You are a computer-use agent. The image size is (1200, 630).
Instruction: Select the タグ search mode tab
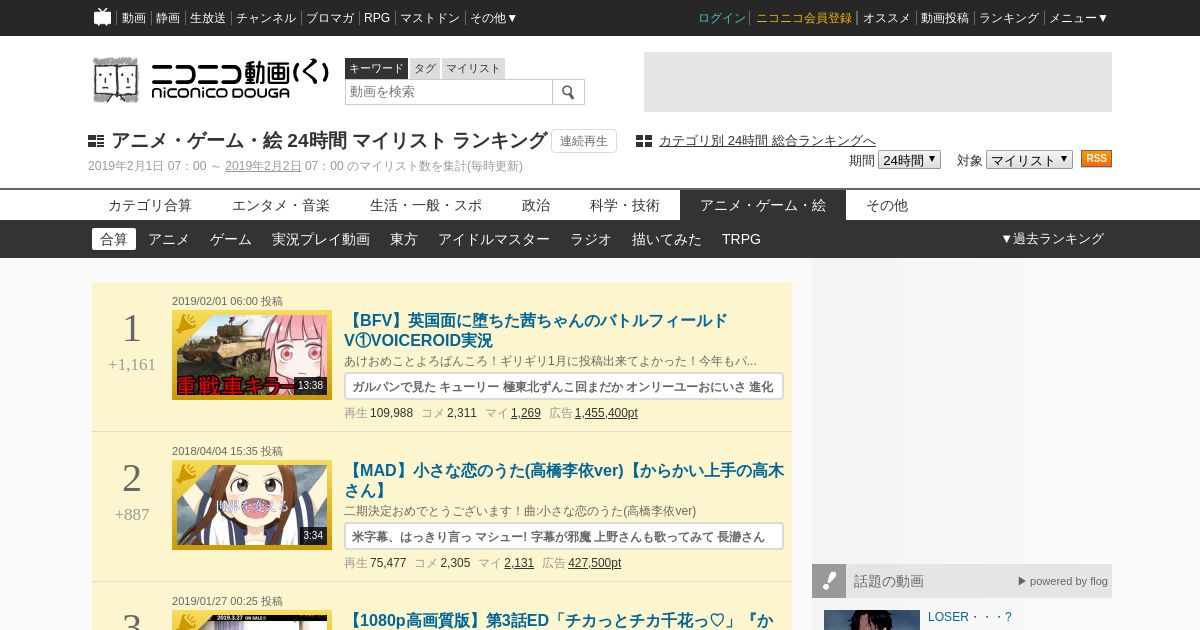[x=425, y=68]
